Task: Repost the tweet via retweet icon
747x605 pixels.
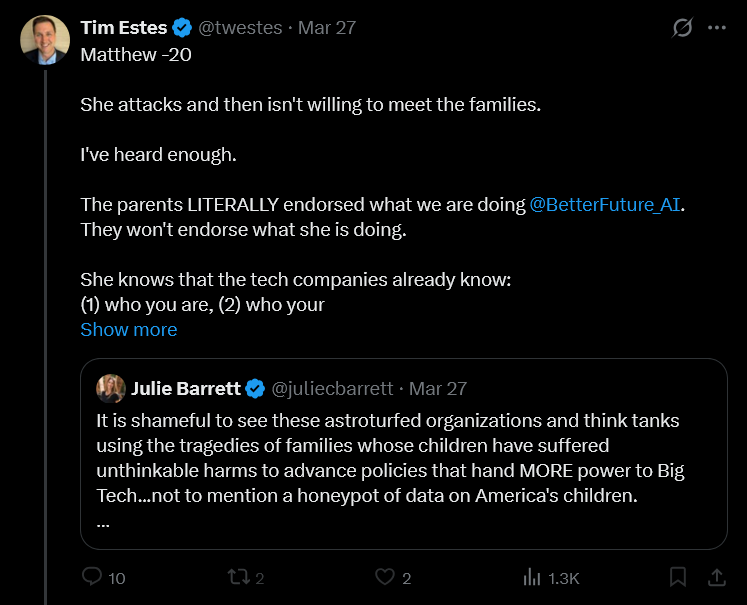Action: (x=238, y=577)
